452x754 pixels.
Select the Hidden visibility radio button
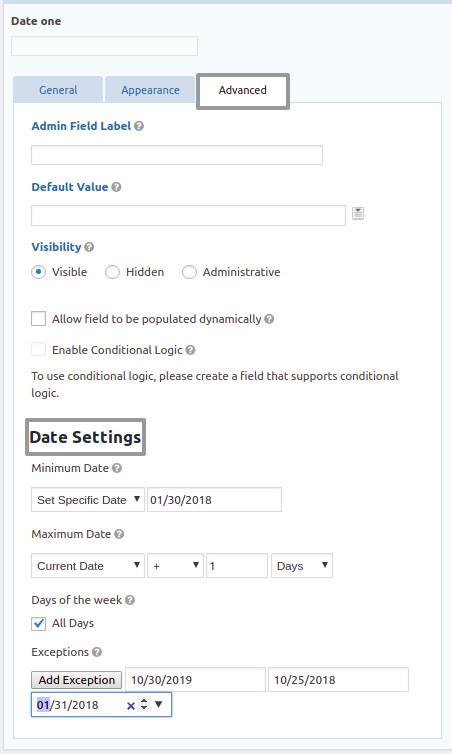[x=113, y=272]
